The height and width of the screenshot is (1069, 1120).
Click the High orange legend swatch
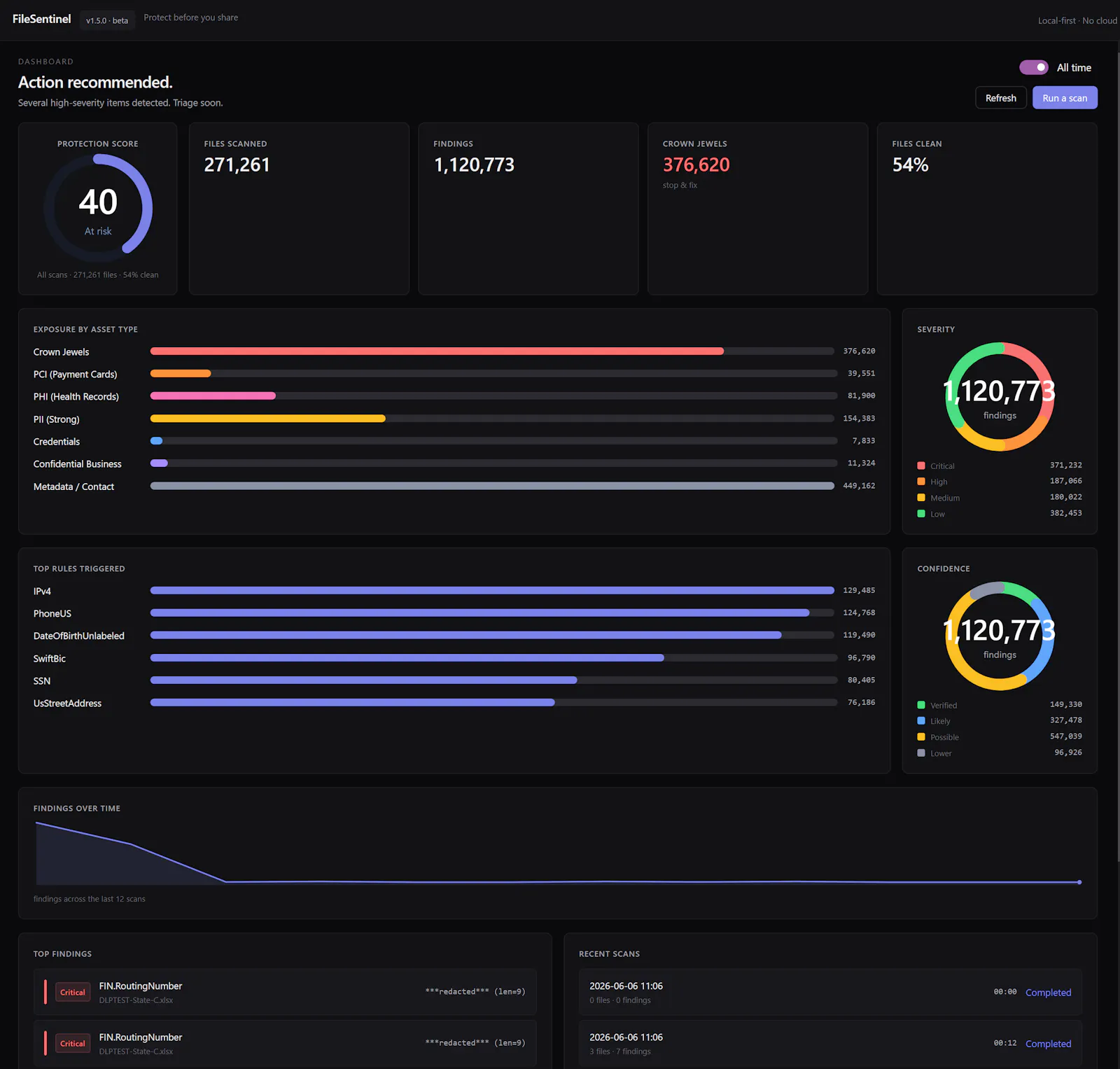pos(921,482)
